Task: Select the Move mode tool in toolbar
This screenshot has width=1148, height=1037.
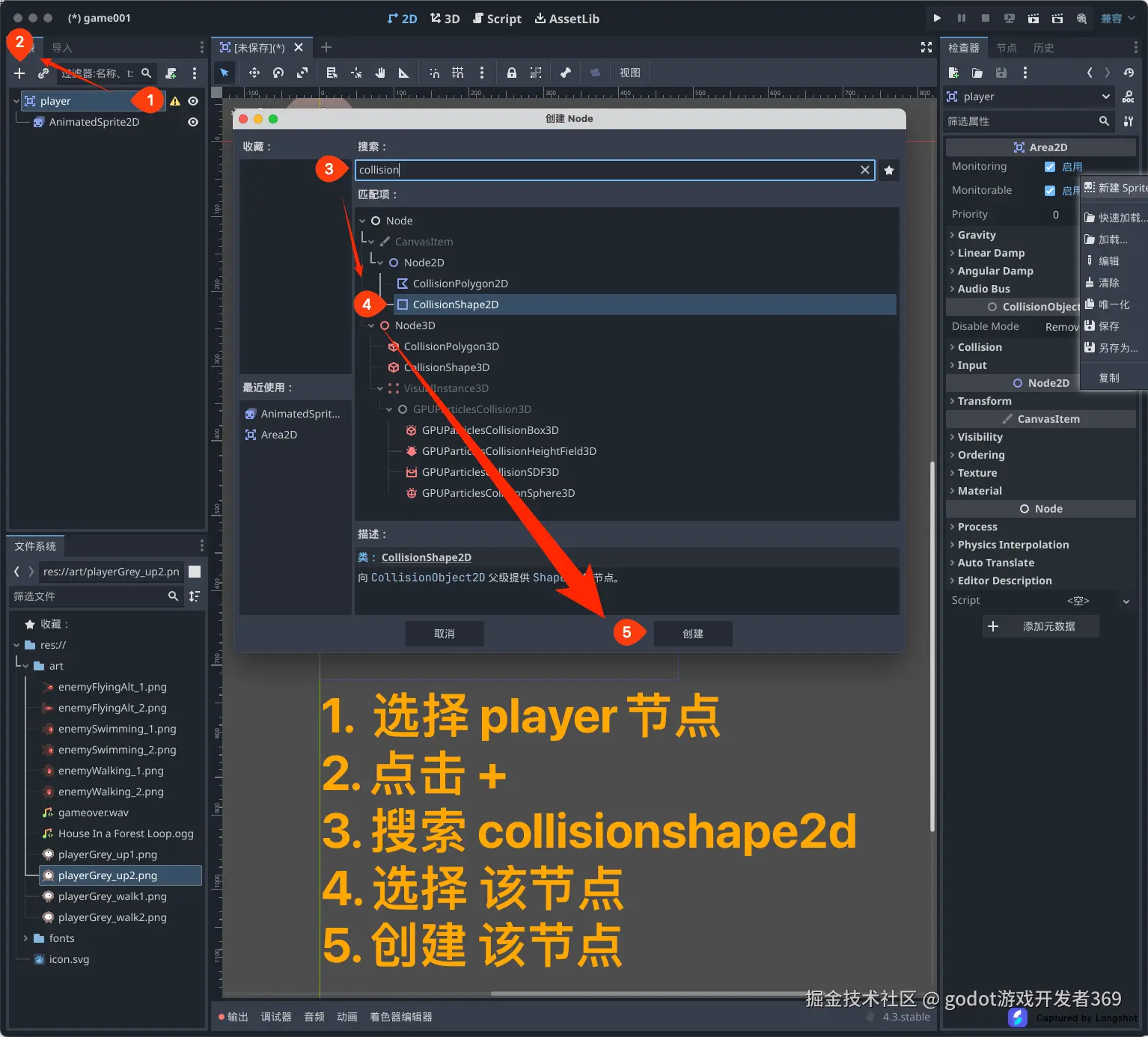Action: (254, 73)
